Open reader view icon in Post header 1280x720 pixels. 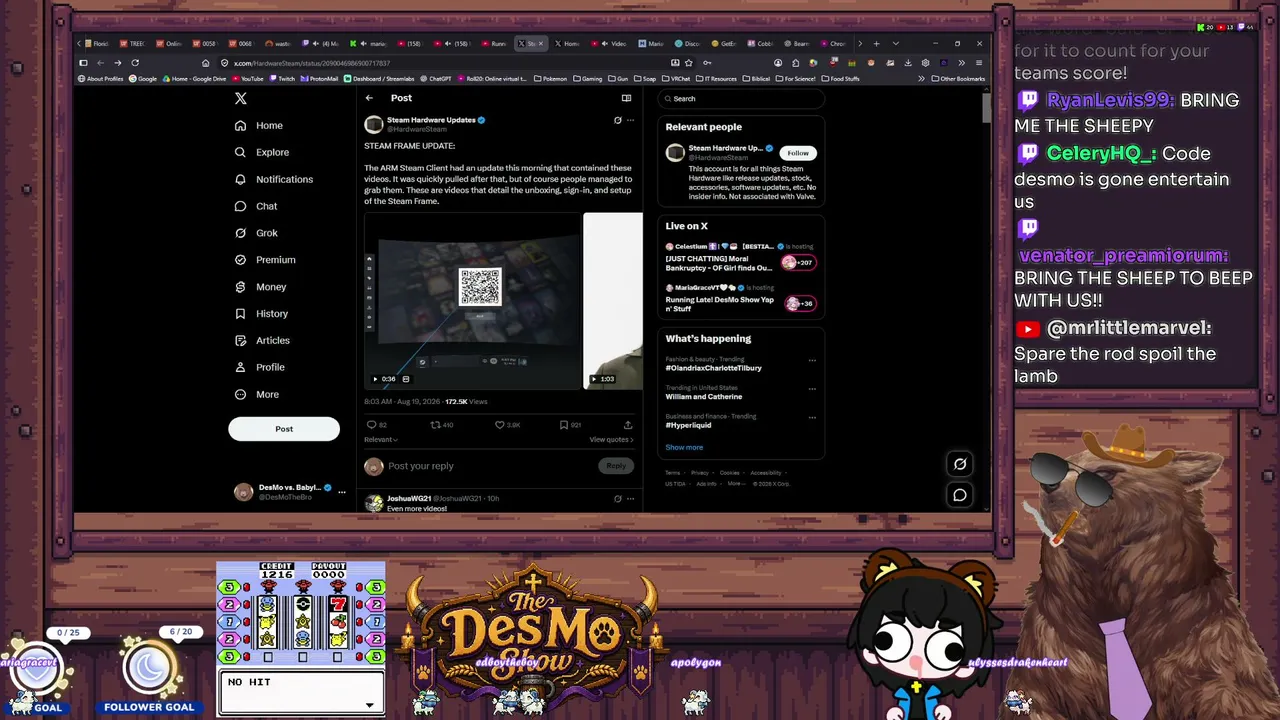(626, 98)
